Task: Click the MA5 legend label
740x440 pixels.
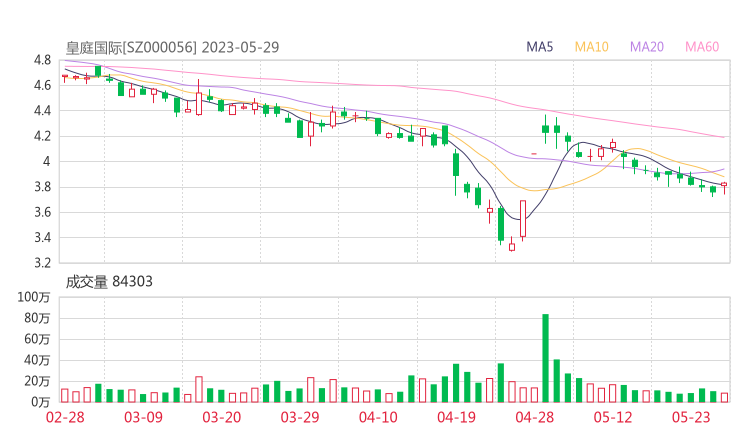Action: 539,47
